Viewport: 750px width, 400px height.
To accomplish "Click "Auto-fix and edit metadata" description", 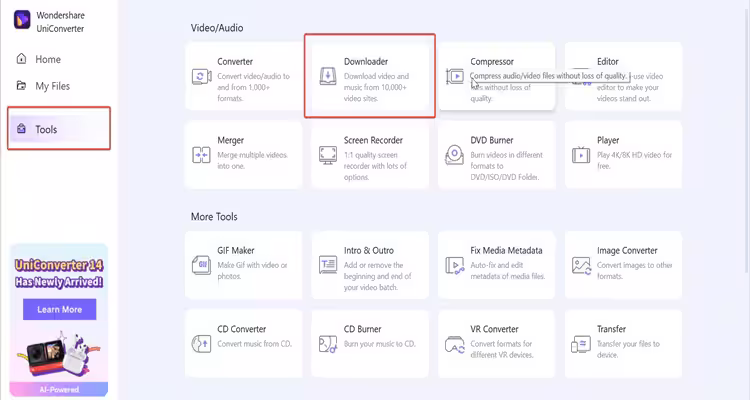I will (x=507, y=270).
